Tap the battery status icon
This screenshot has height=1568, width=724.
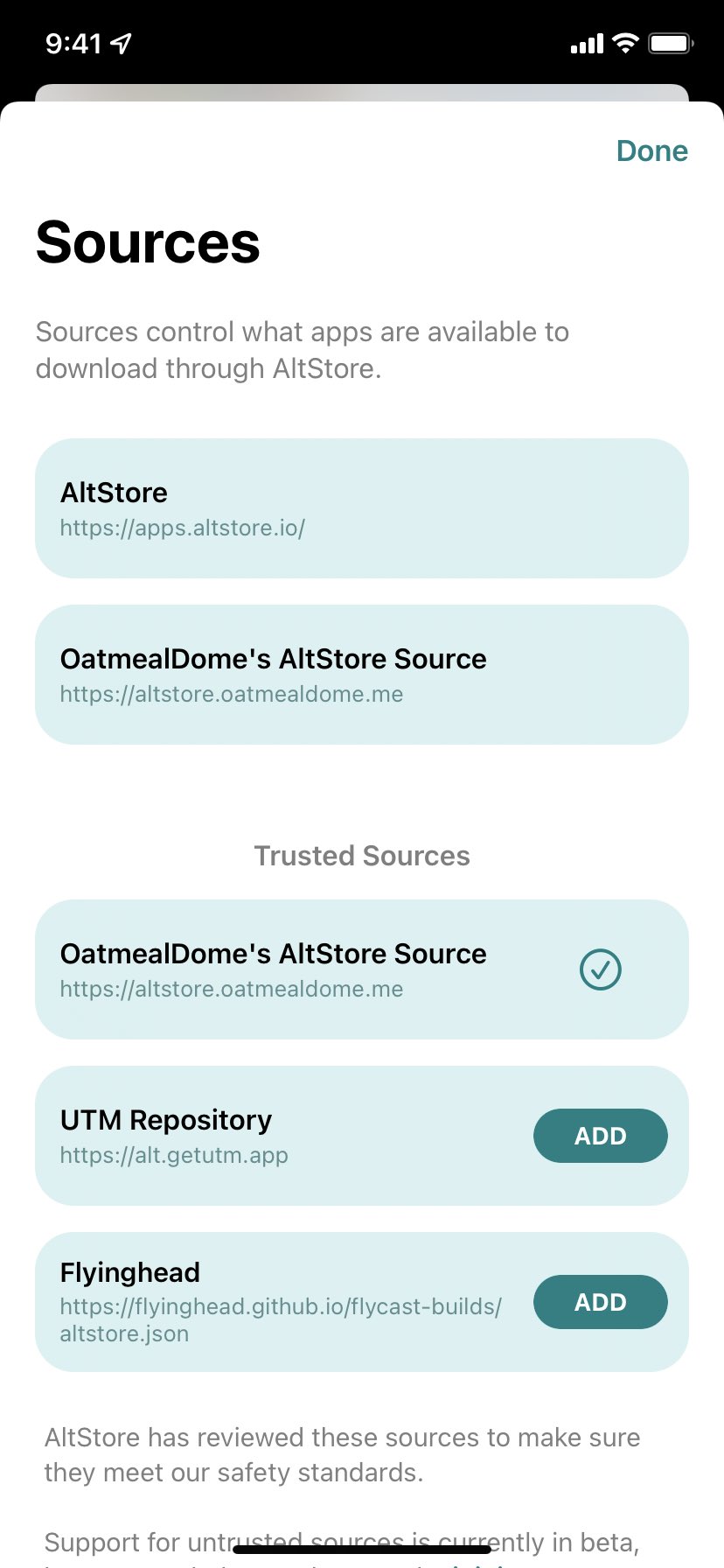click(x=670, y=43)
